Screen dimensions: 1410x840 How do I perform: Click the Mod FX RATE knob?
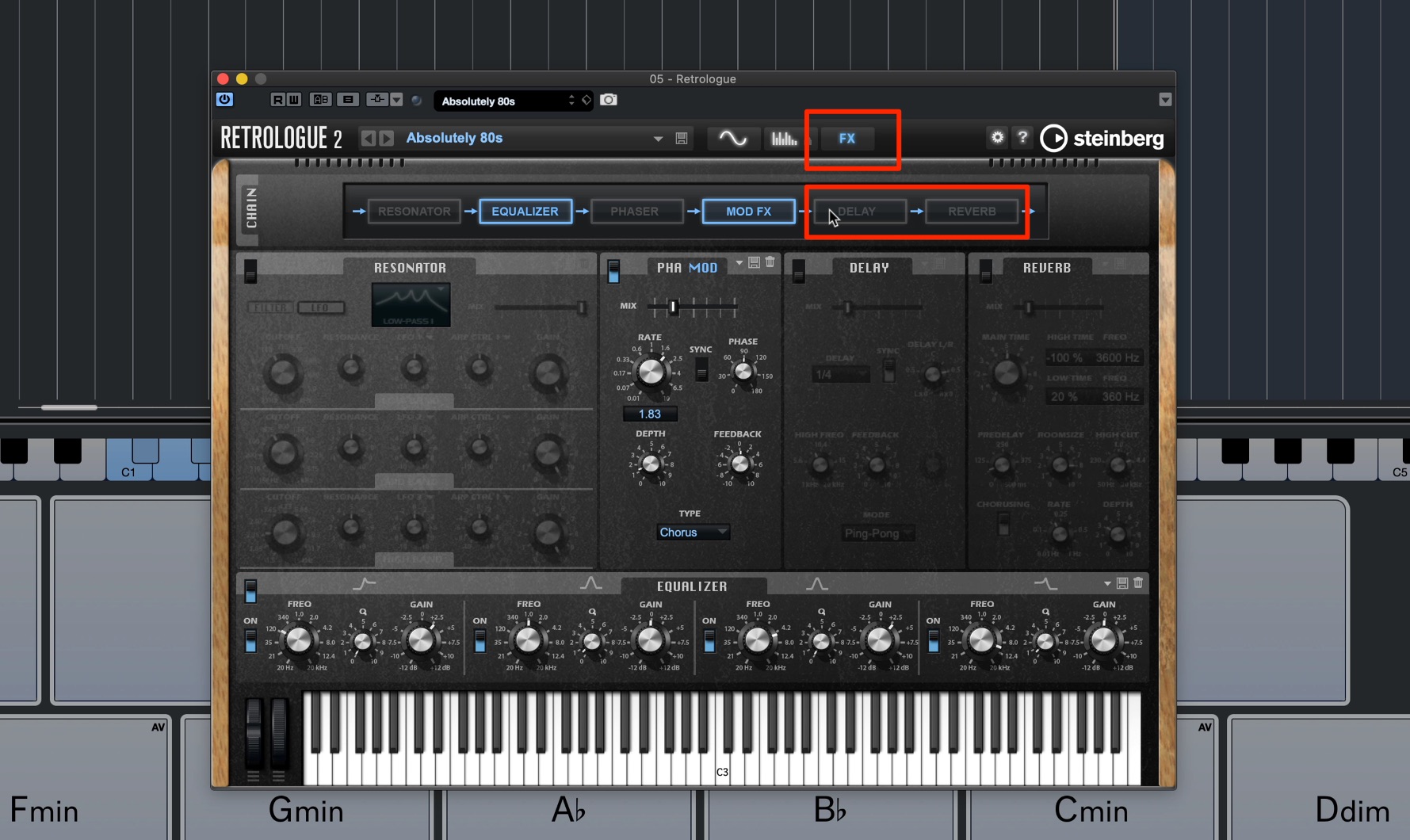pos(652,371)
